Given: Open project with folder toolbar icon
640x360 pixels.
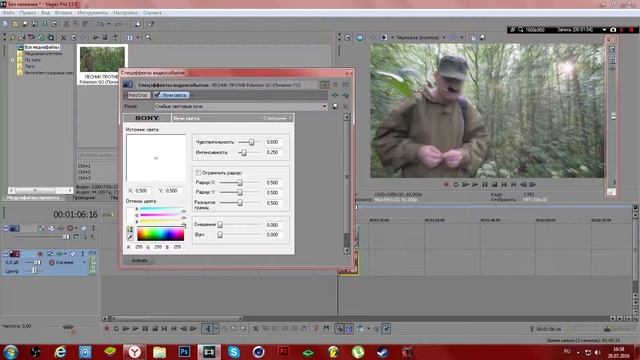Looking at the screenshot, I should [x=15, y=24].
